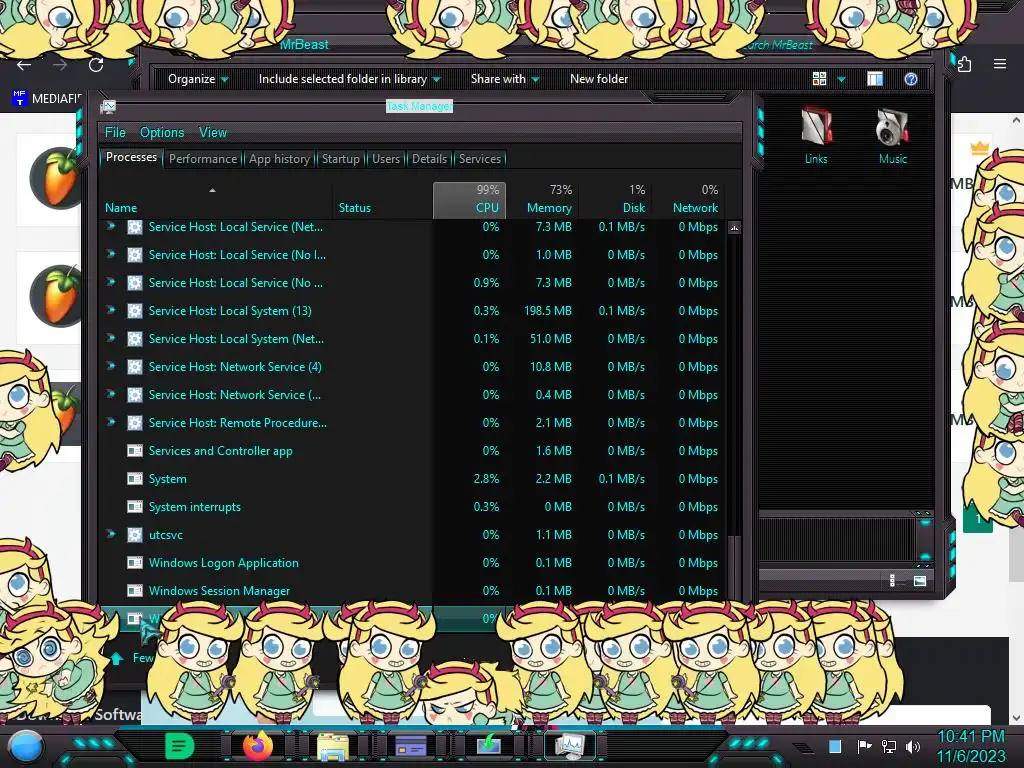Change view icon in Explorer toolbar
Image resolution: width=1024 pixels, height=768 pixels.
(819, 79)
